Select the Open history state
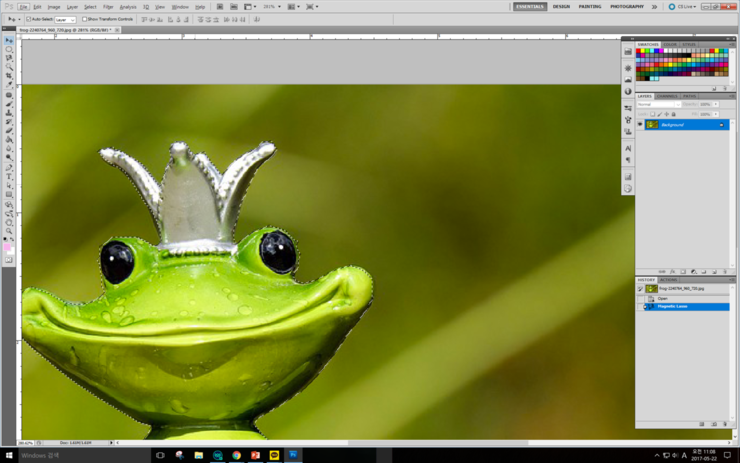740x463 pixels. pyautogui.click(x=663, y=298)
